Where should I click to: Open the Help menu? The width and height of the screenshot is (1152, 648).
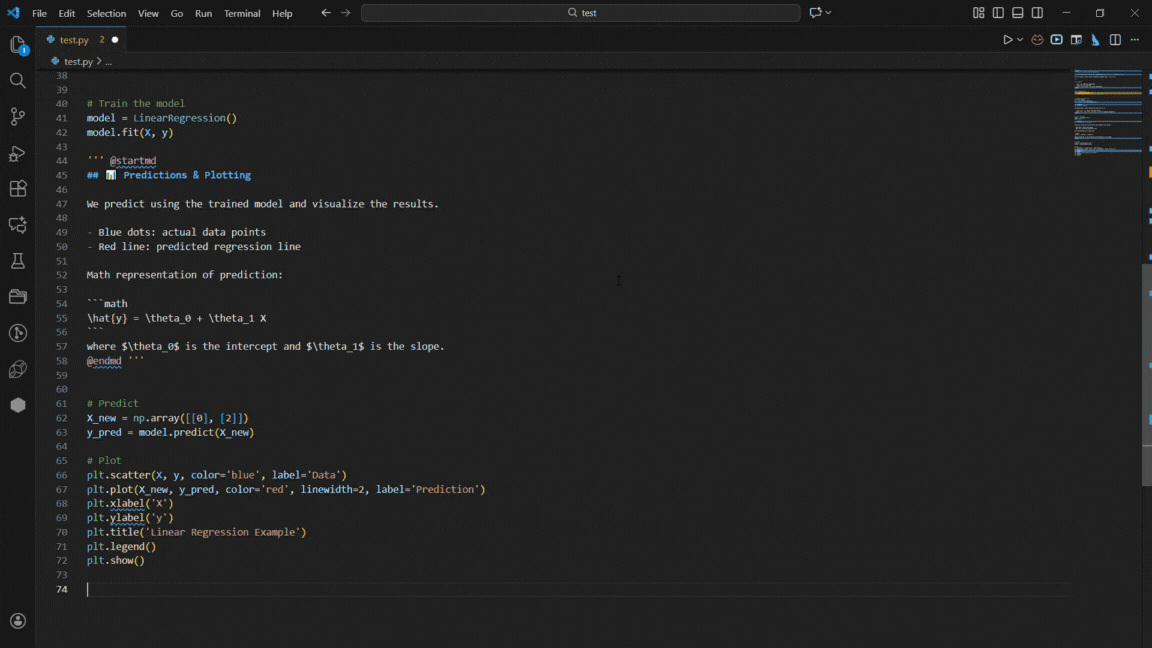point(282,13)
